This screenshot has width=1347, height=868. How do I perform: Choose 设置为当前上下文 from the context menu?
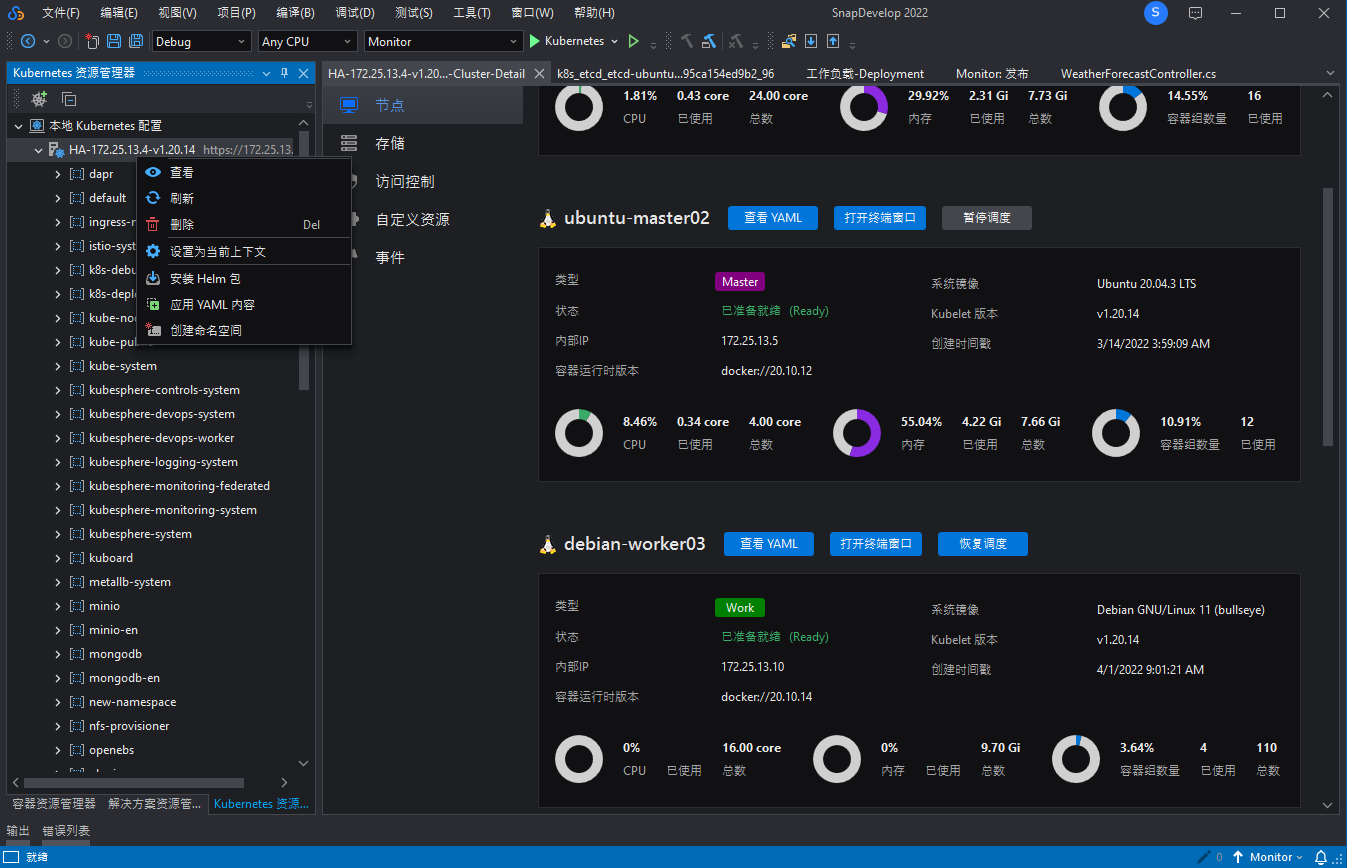244,252
